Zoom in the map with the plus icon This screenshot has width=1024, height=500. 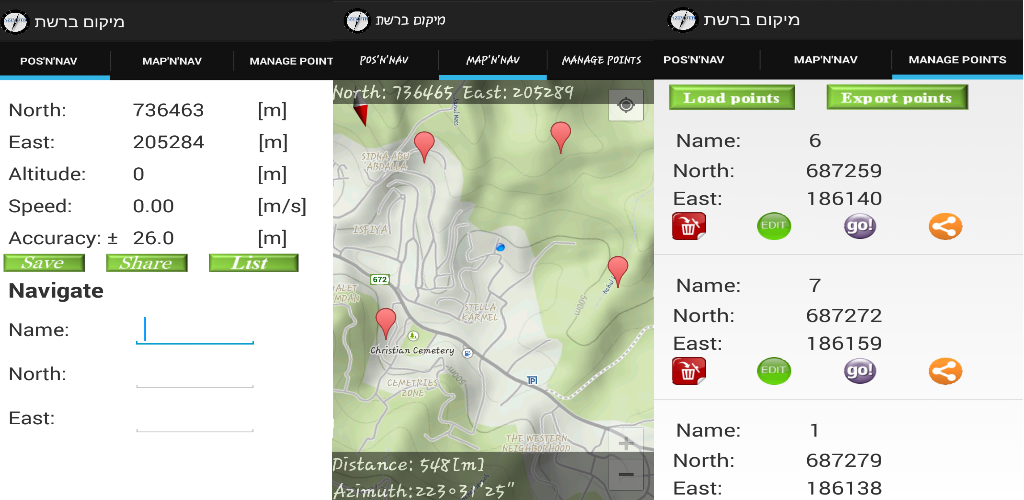(626, 444)
